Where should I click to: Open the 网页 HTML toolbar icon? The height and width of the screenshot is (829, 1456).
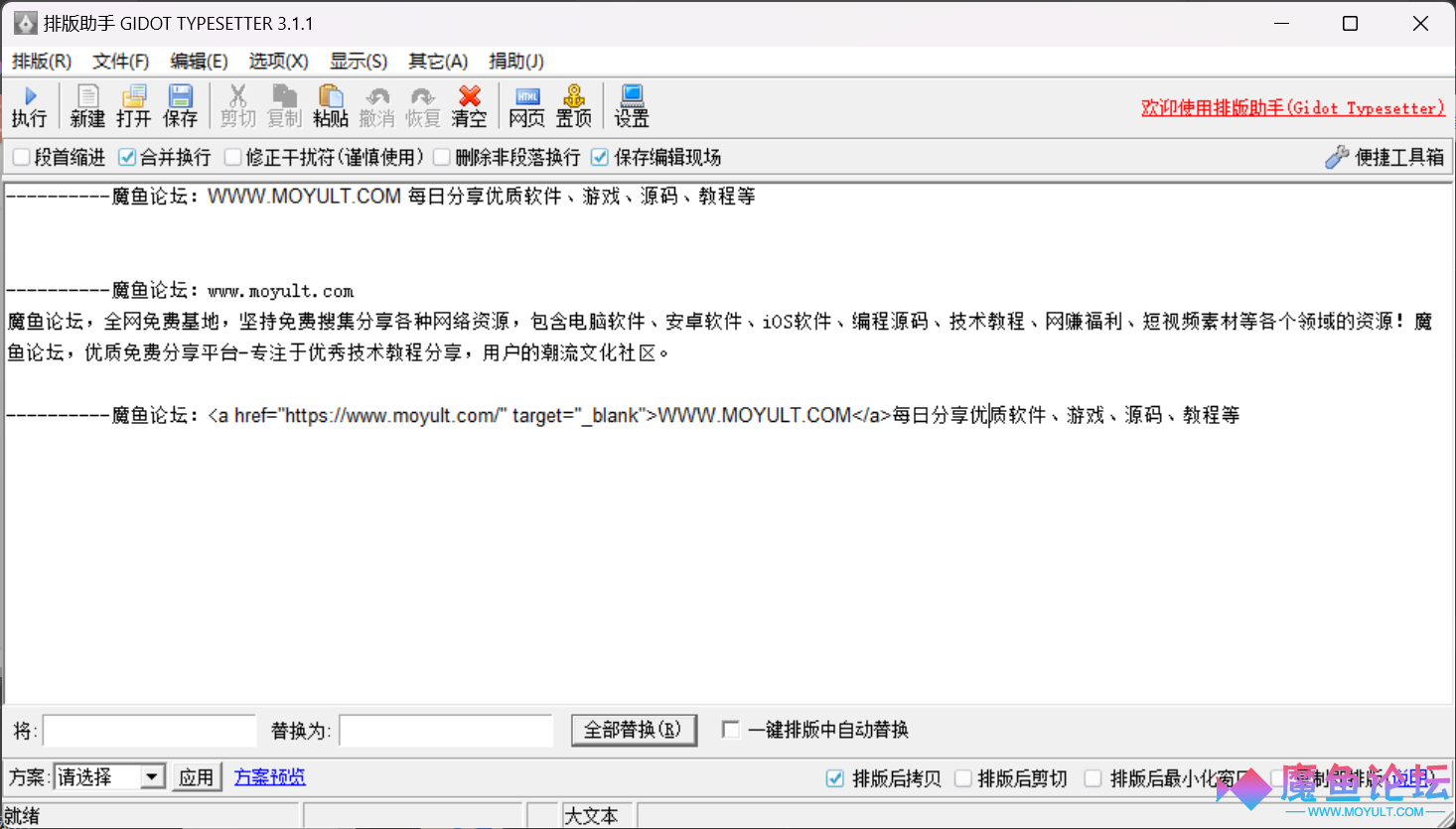(x=526, y=106)
